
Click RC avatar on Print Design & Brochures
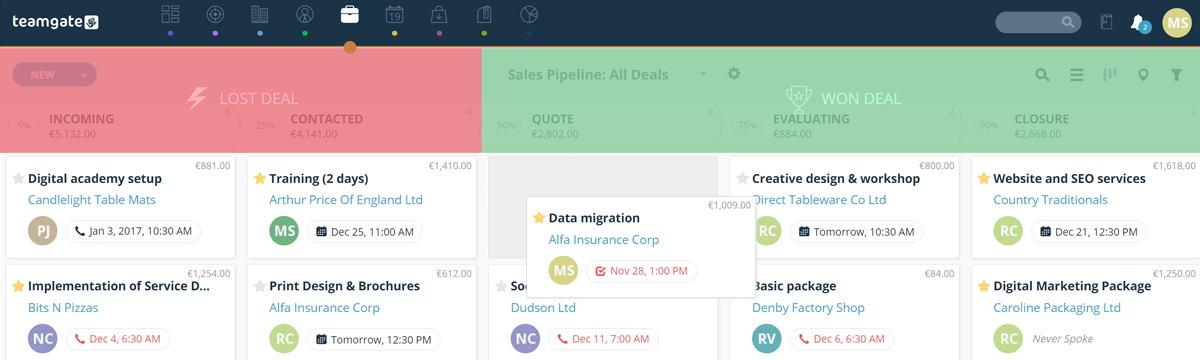point(284,339)
